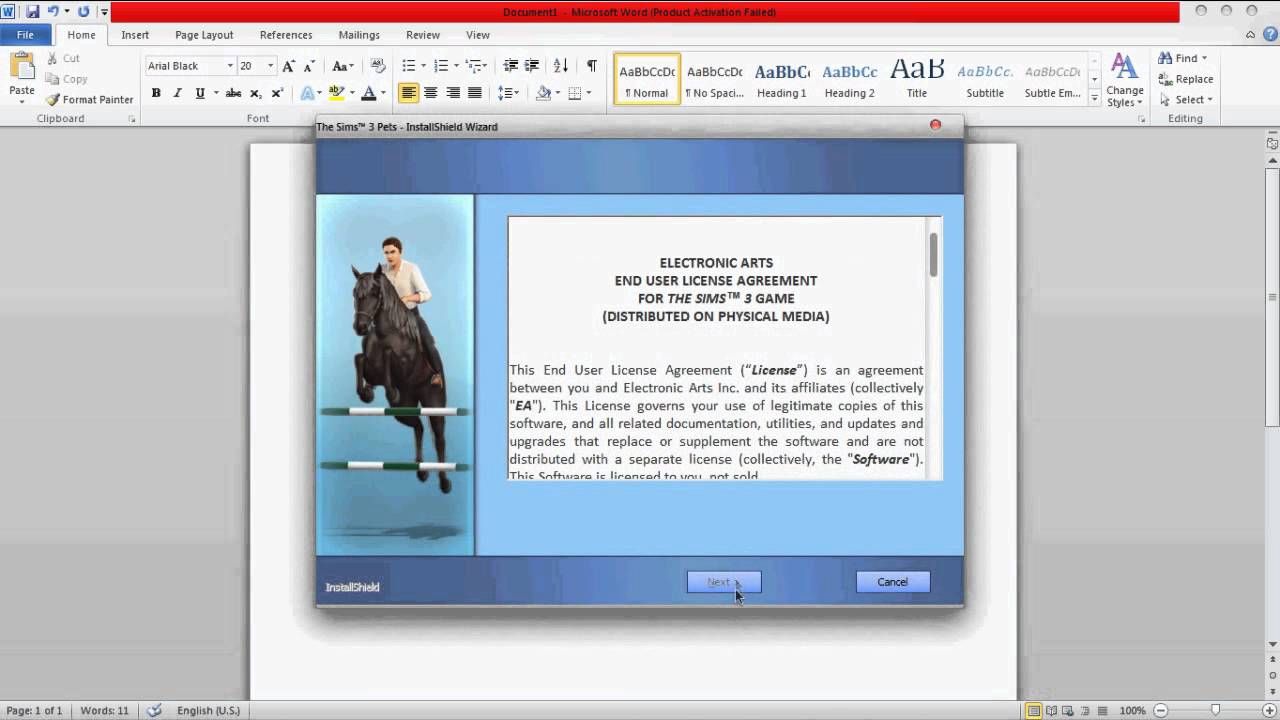Open the Mailings tab

click(x=359, y=35)
